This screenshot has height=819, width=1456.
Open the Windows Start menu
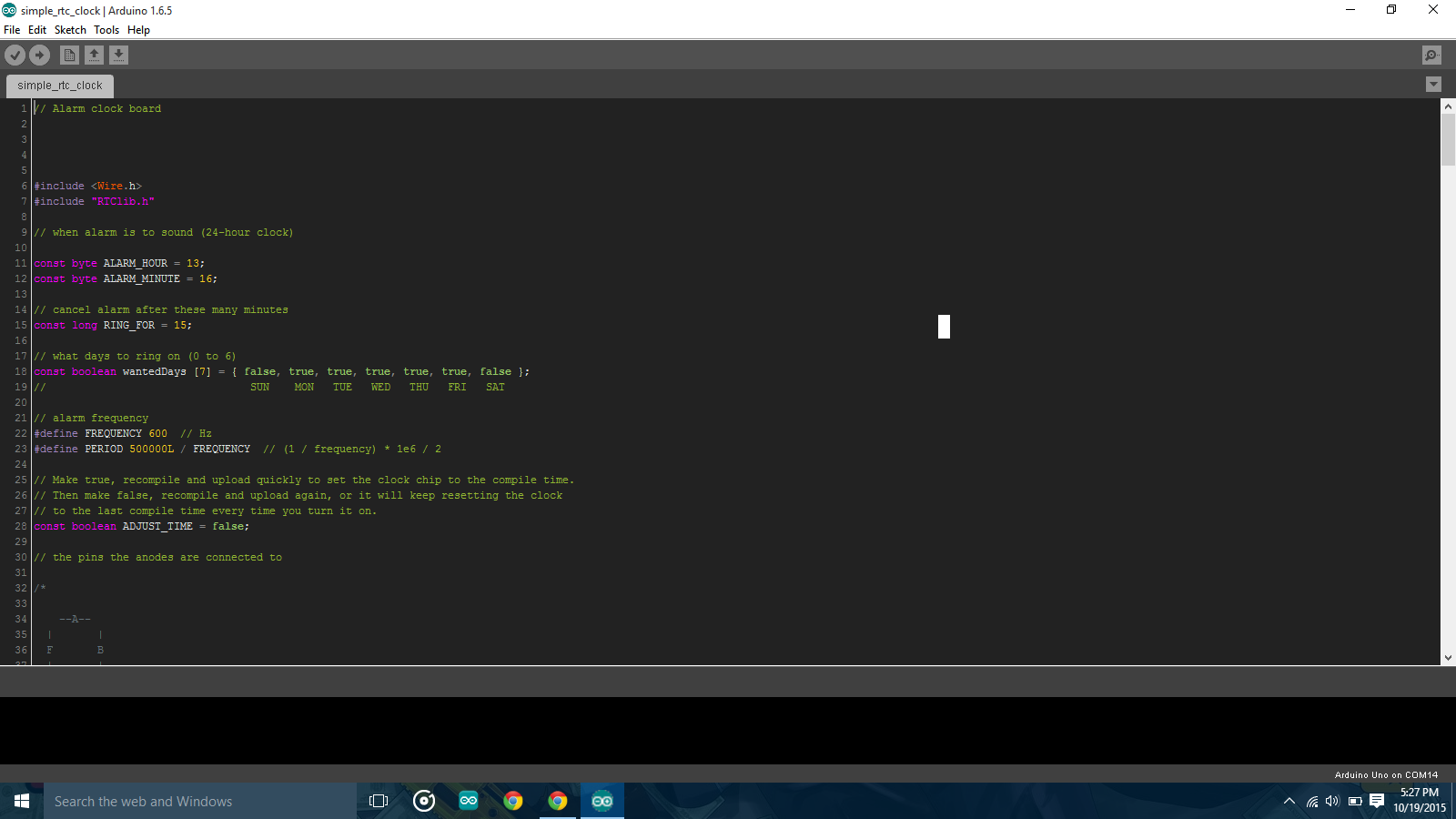[x=22, y=801]
